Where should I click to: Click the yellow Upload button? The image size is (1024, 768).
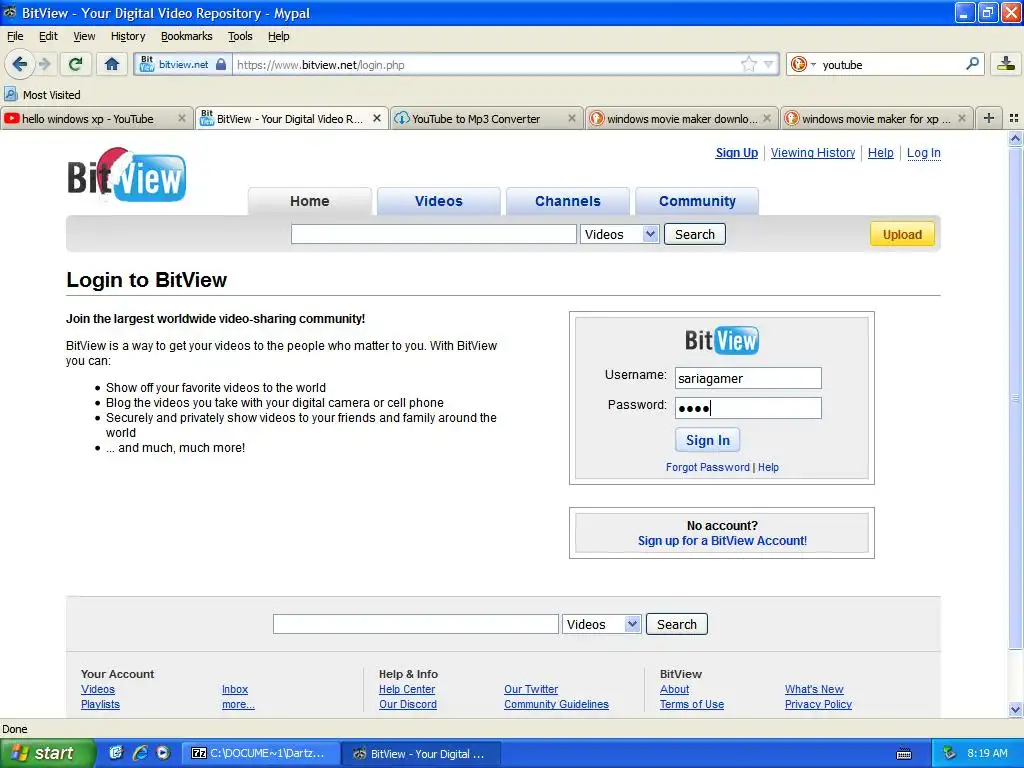[x=902, y=234]
